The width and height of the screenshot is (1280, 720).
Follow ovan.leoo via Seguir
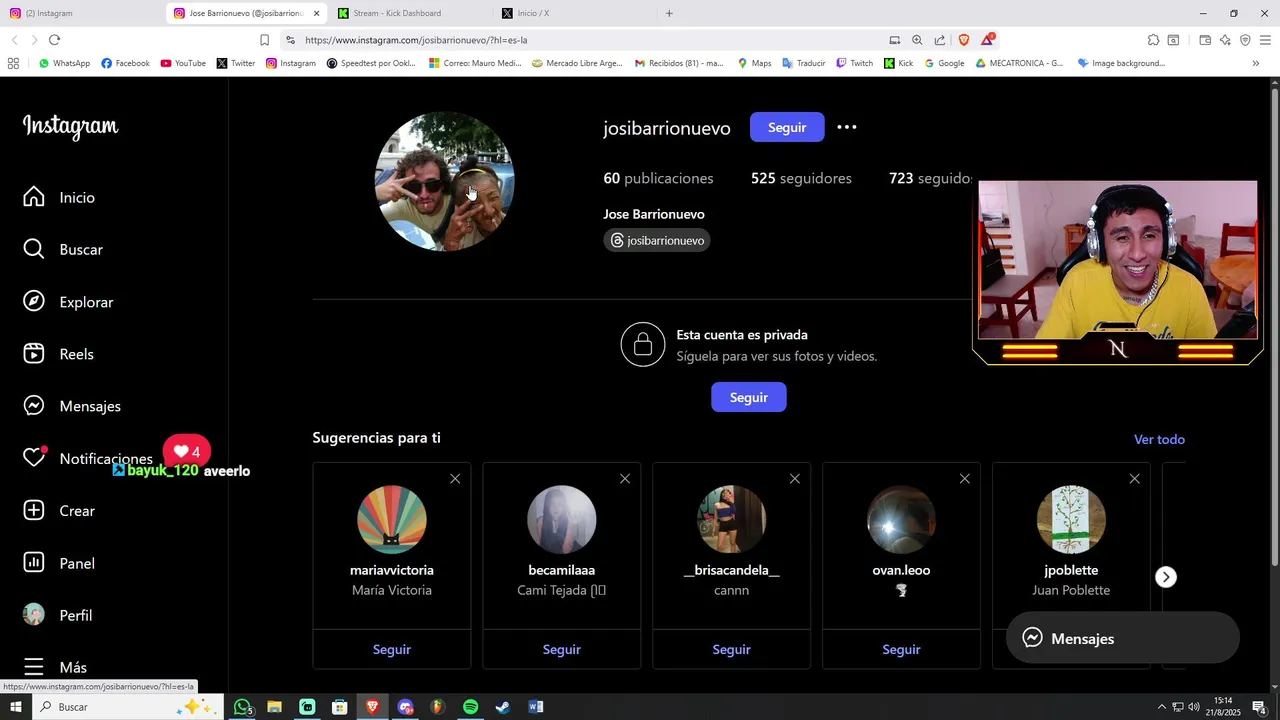point(902,649)
